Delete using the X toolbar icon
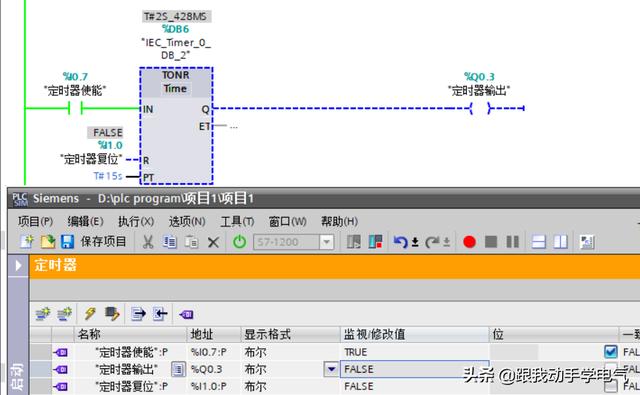 tap(213, 242)
